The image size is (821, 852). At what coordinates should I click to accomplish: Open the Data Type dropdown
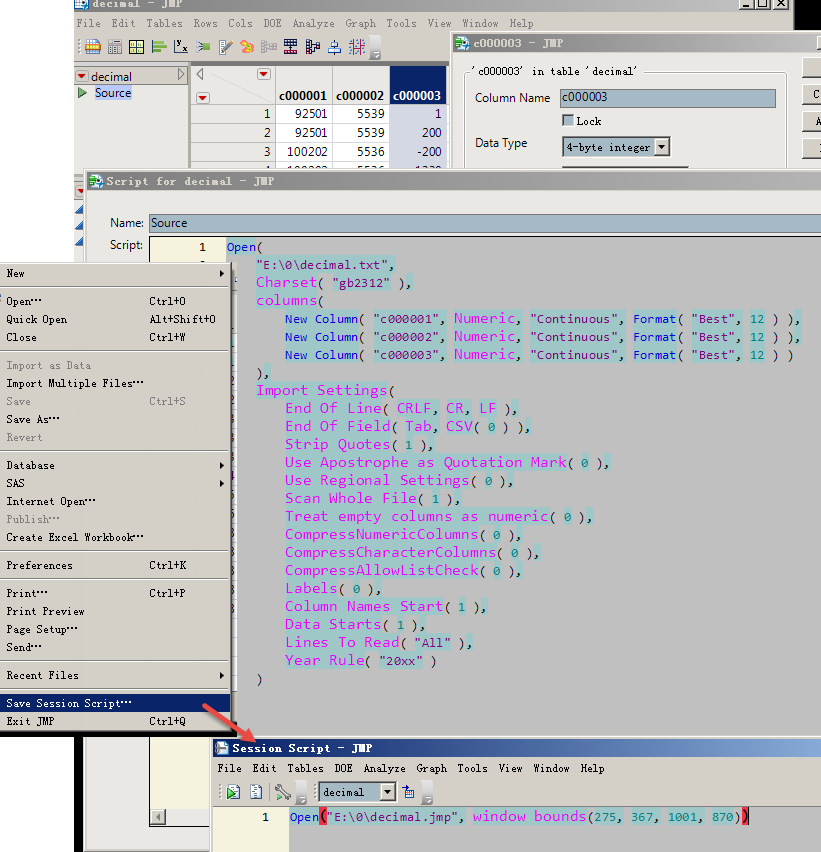(x=660, y=147)
